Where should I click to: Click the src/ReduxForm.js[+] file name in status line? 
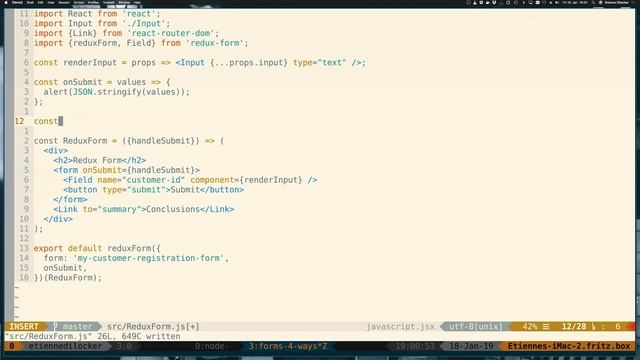click(x=153, y=327)
